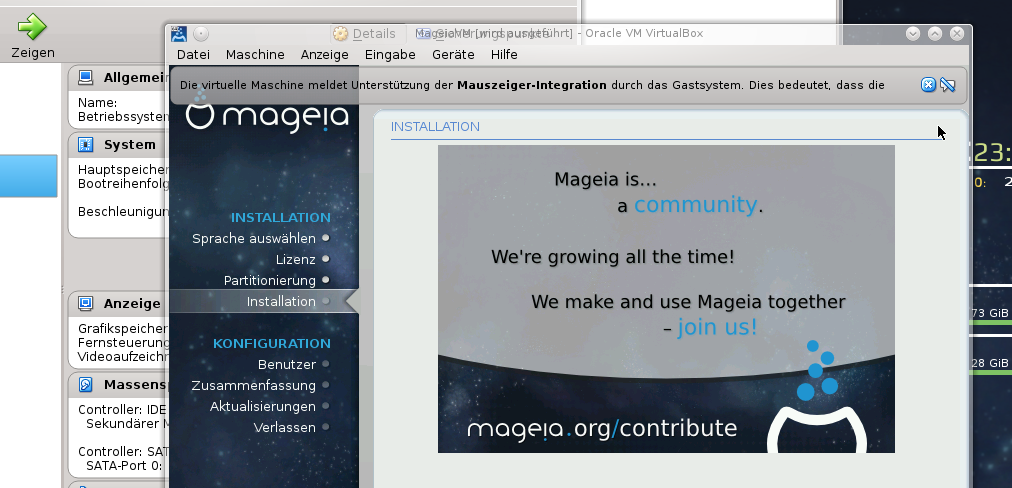Click the blue 'community' word in slideshow
The height and width of the screenshot is (488, 1012).
pyautogui.click(x=695, y=205)
